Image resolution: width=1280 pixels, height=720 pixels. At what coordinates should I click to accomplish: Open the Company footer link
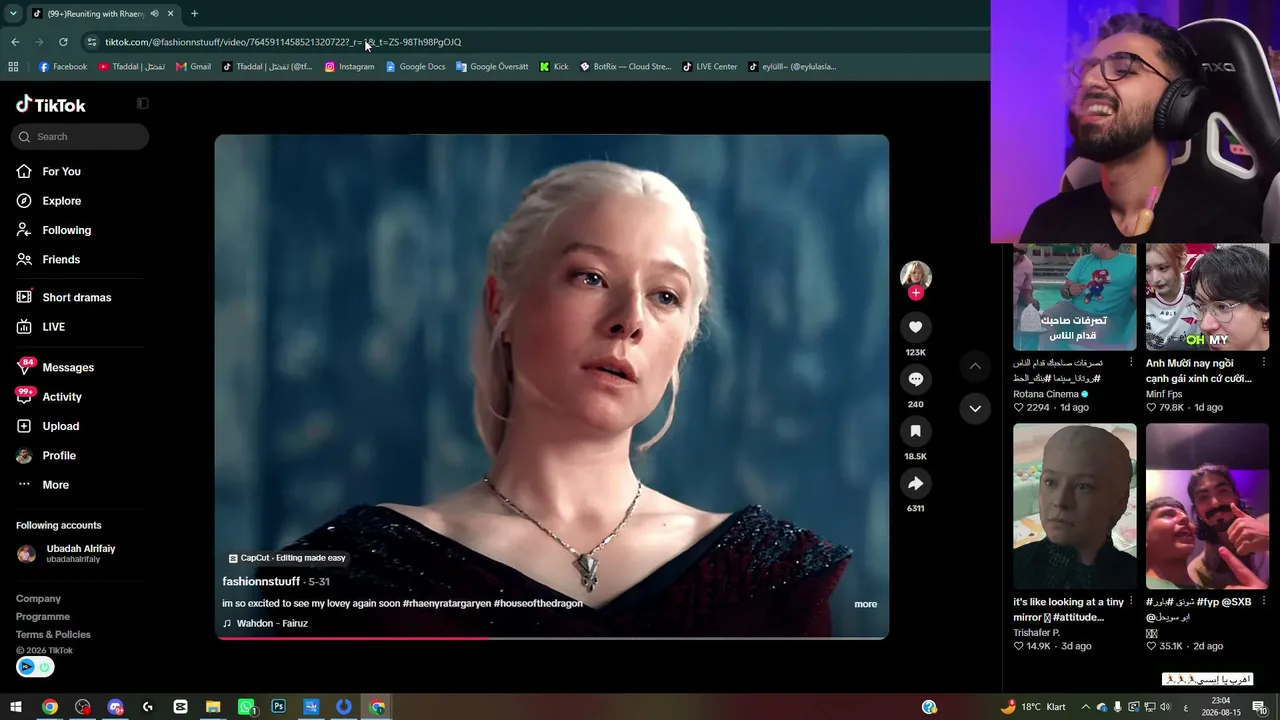pos(38,599)
